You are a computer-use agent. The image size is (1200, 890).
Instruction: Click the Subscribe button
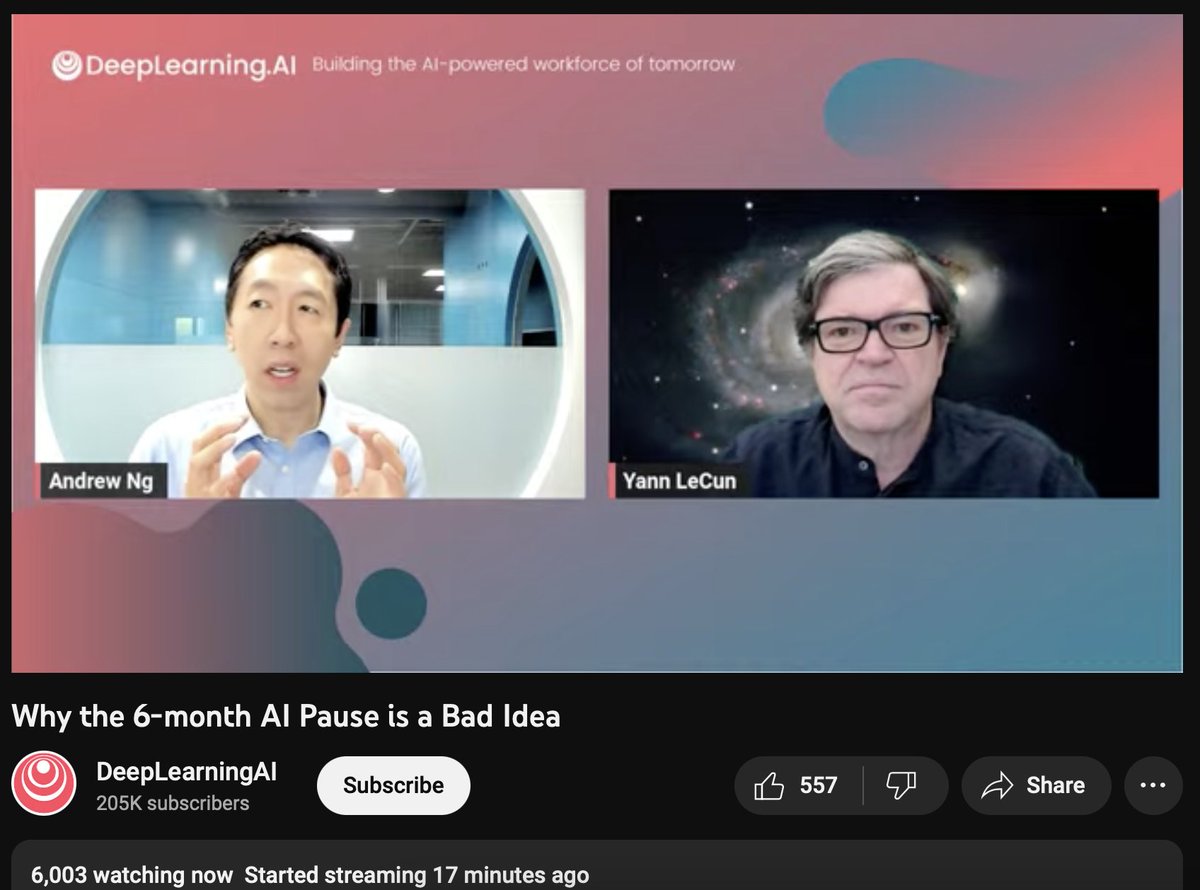click(393, 785)
